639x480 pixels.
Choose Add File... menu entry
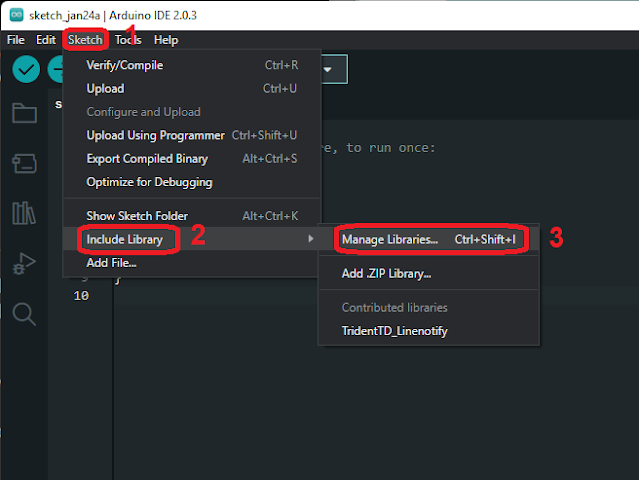tap(192, 263)
